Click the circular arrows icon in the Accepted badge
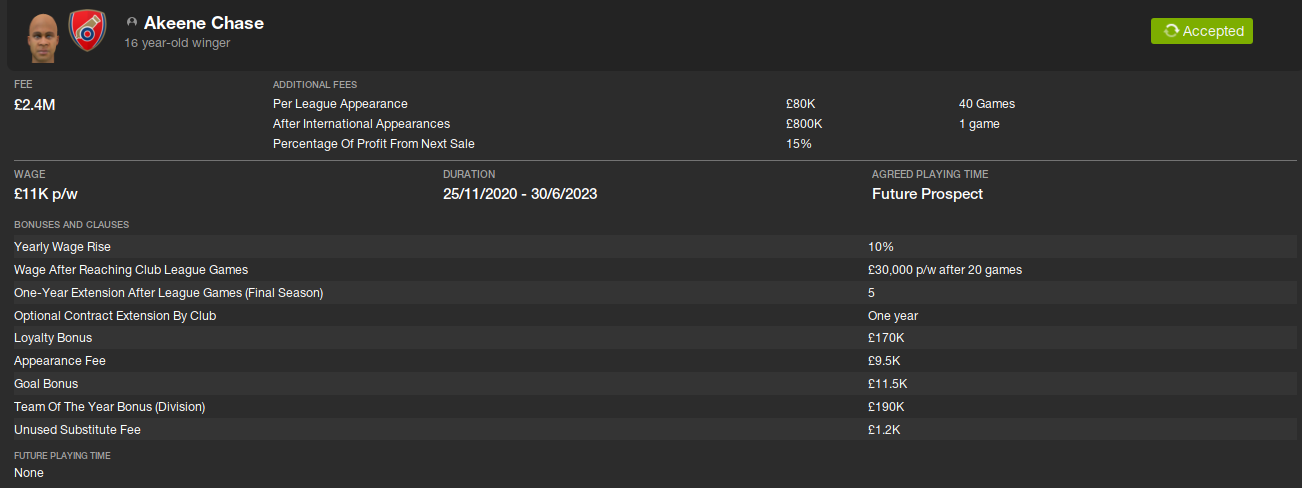 tap(1171, 31)
